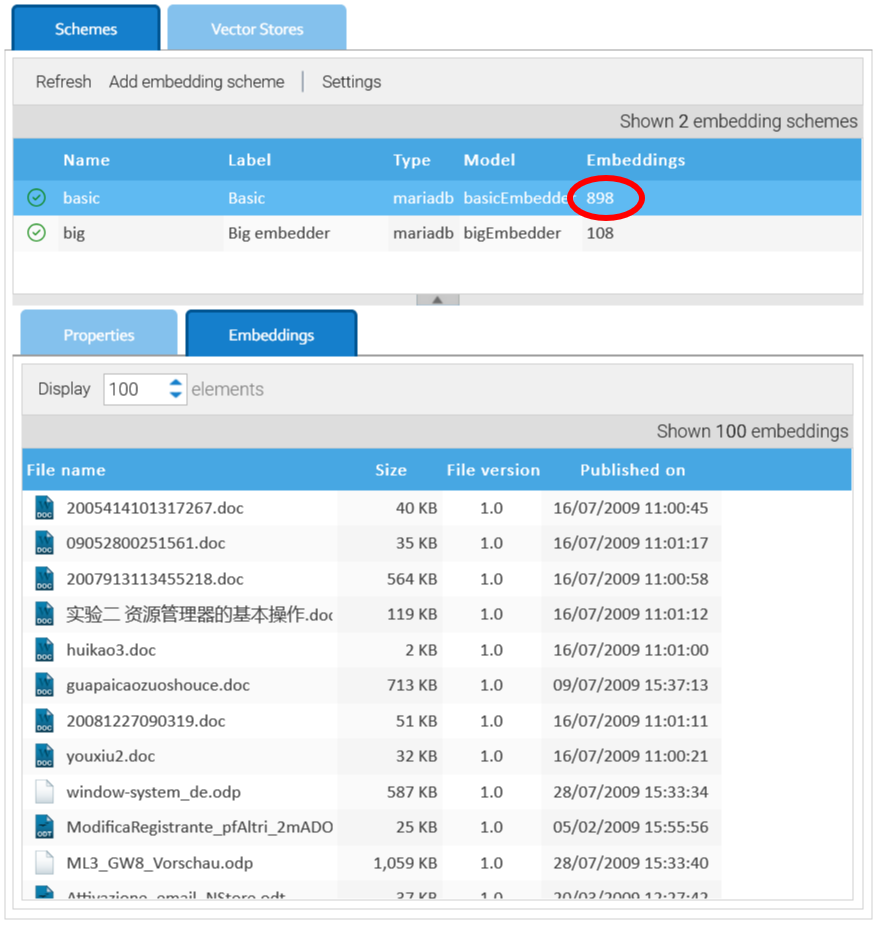The width and height of the screenshot is (880, 930).
Task: Click the green check icon for big scheme
Action: click(x=37, y=233)
